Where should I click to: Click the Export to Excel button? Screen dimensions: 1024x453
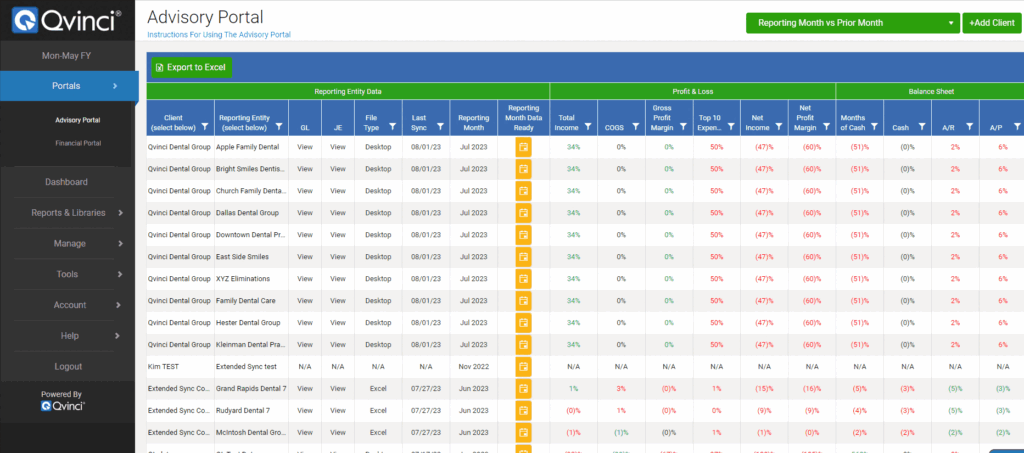tap(190, 68)
